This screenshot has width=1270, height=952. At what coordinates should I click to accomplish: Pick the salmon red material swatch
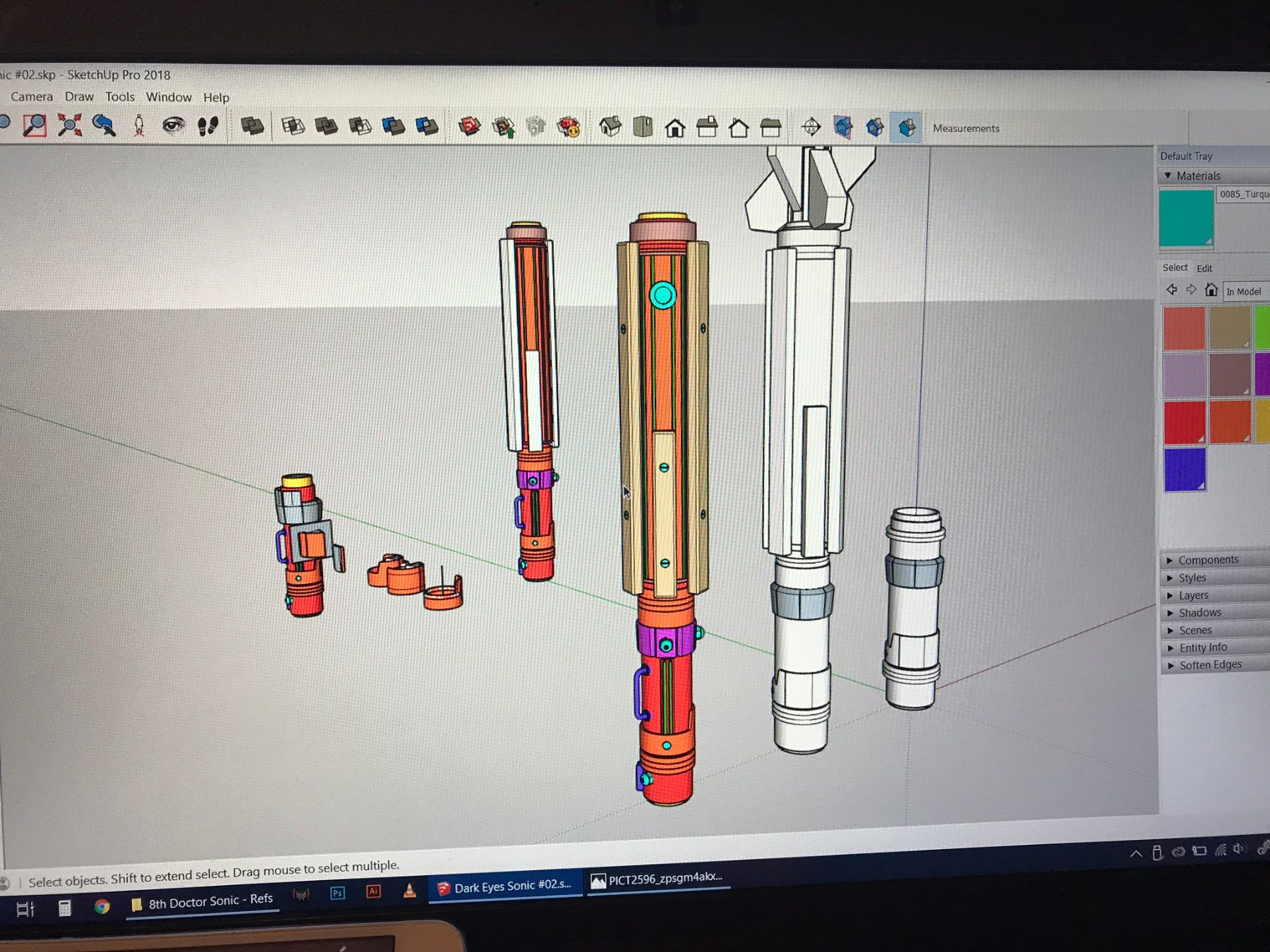pos(1184,328)
